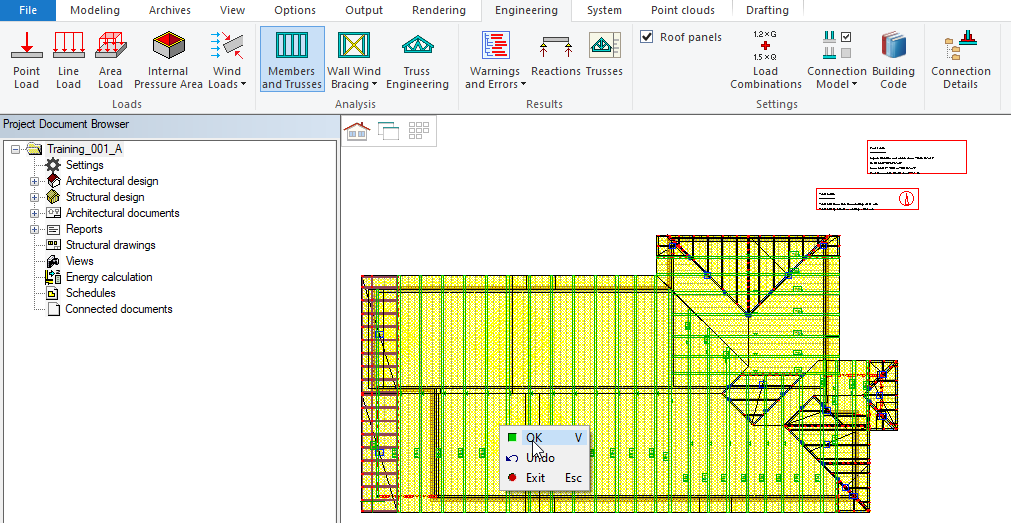1011x523 pixels.
Task: Click the Internal Pressure Area icon
Action: pyautogui.click(x=168, y=47)
